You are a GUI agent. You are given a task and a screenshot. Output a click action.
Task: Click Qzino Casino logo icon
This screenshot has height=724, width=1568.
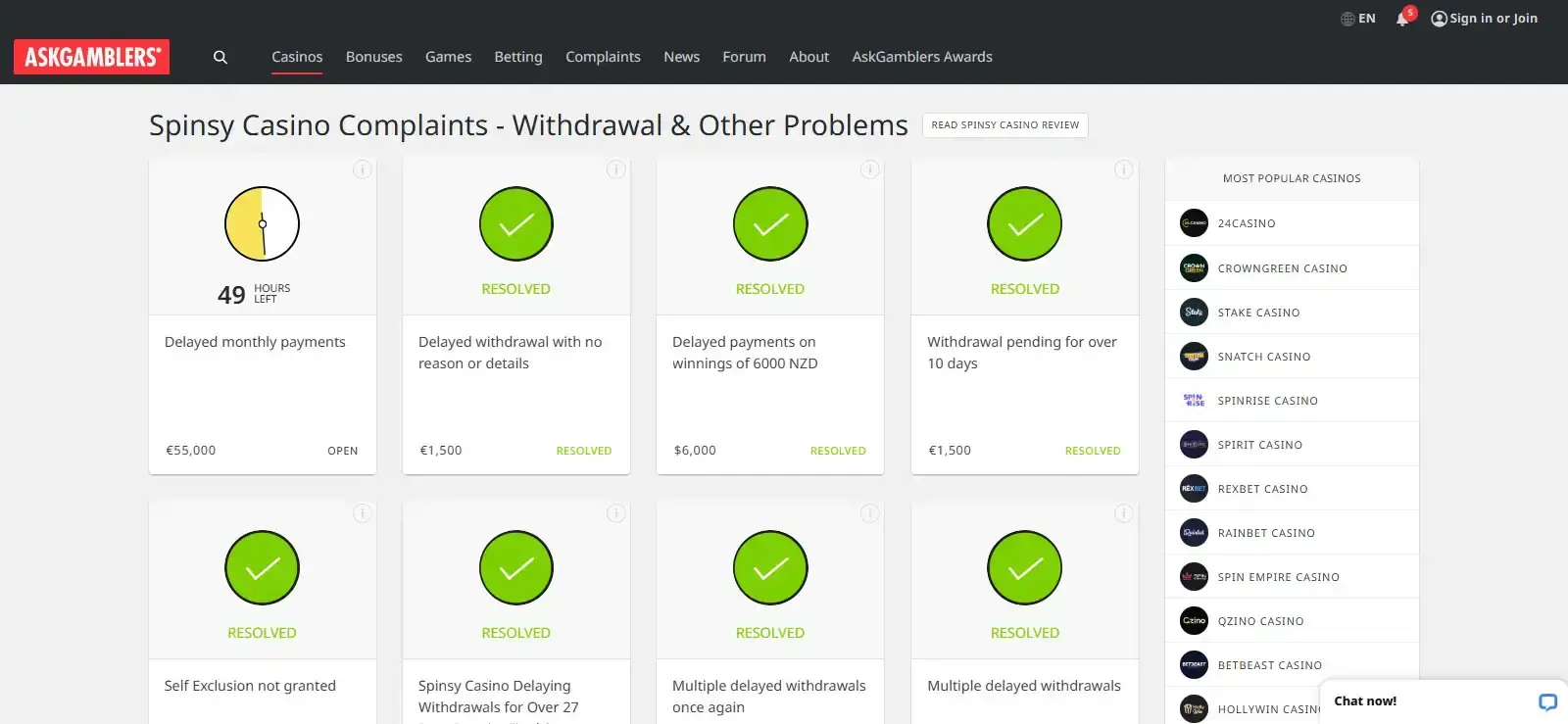click(1194, 620)
